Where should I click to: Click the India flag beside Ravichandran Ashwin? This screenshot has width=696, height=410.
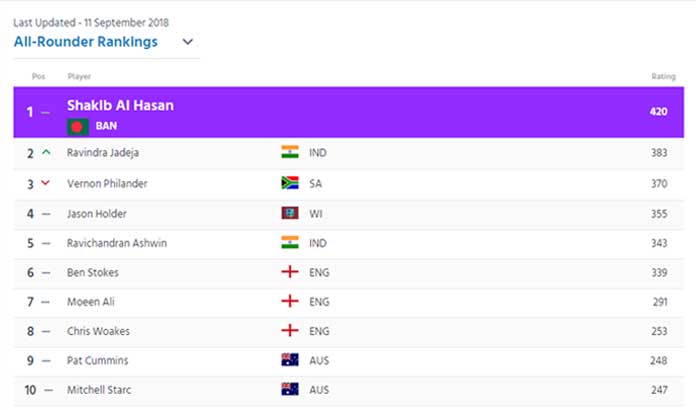point(290,242)
